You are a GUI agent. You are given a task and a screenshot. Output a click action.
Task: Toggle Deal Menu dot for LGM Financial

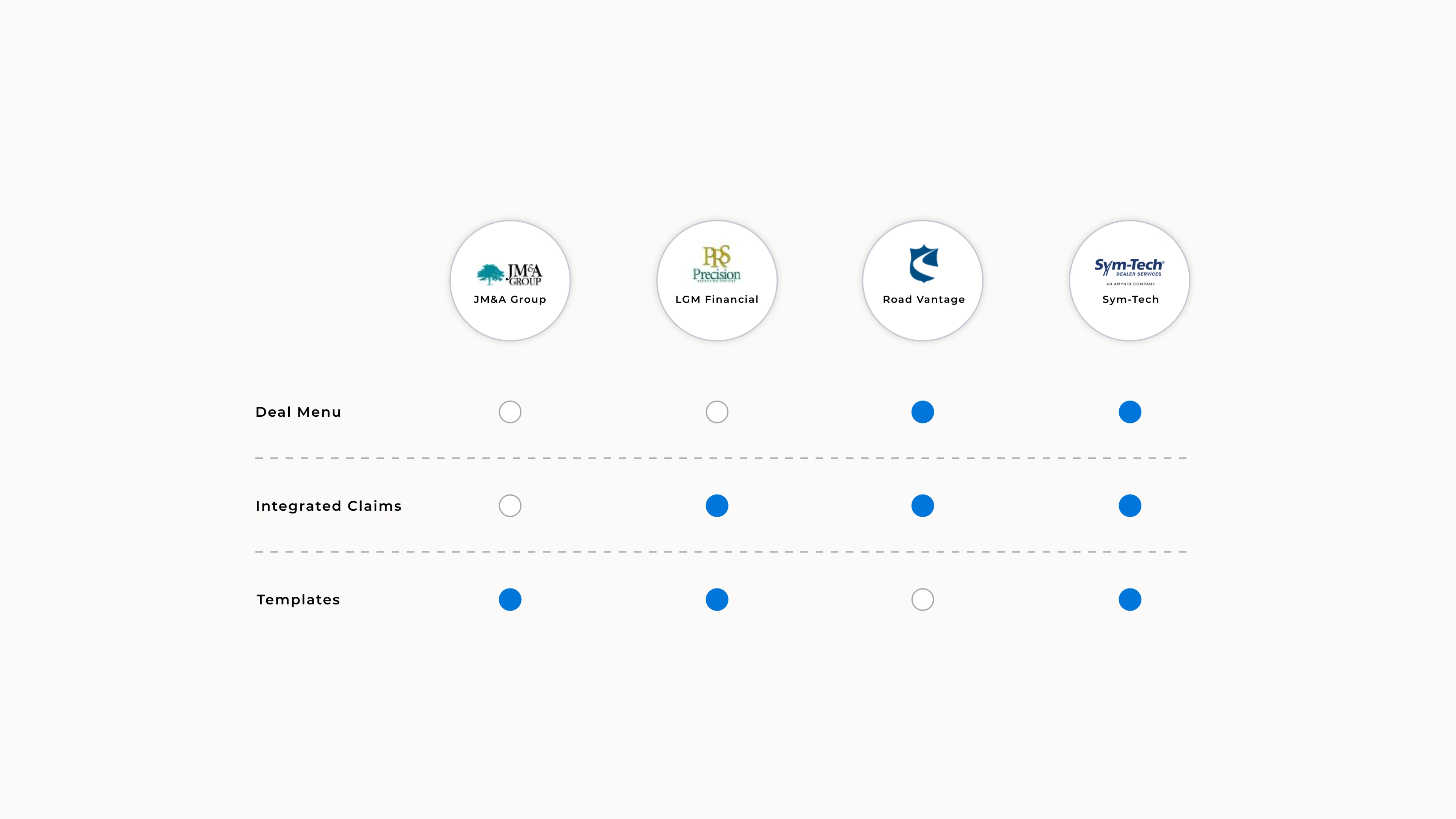717,412
